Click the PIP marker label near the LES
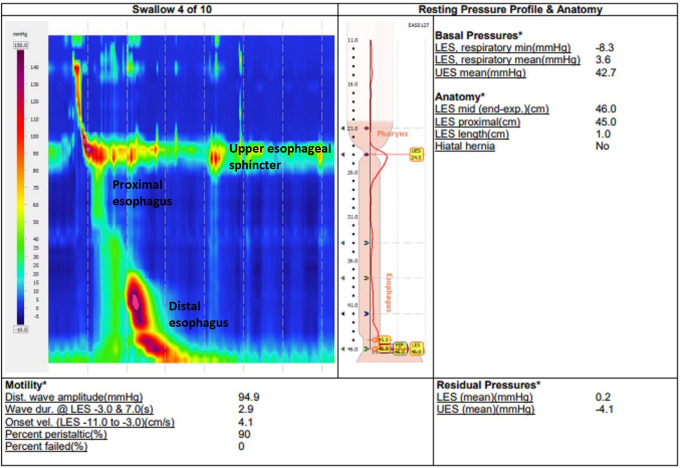Screen dimensions: 681x468 400,348
